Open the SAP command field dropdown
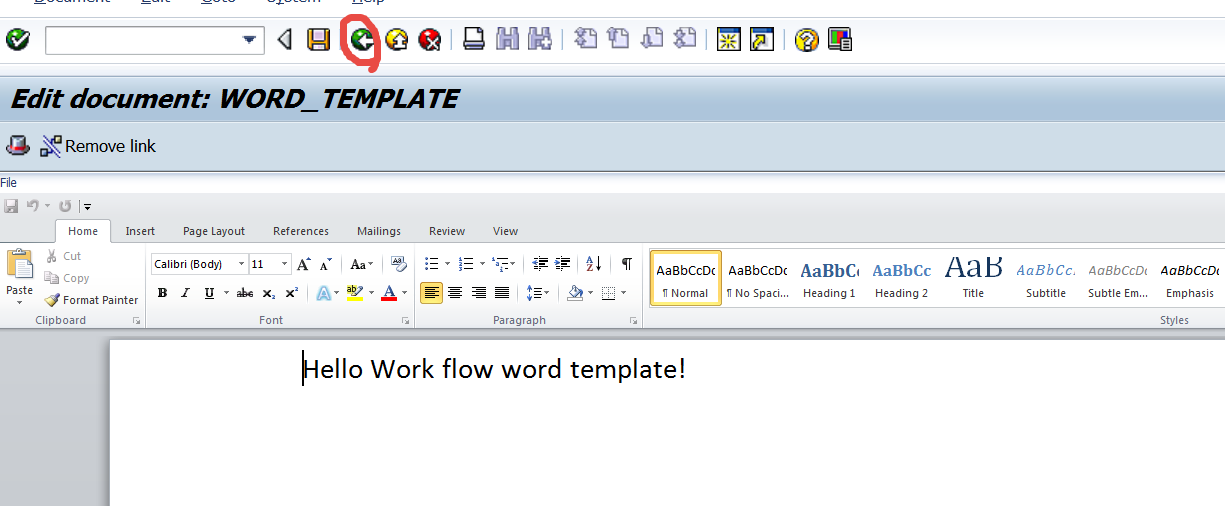The image size is (1225, 506). [x=249, y=40]
